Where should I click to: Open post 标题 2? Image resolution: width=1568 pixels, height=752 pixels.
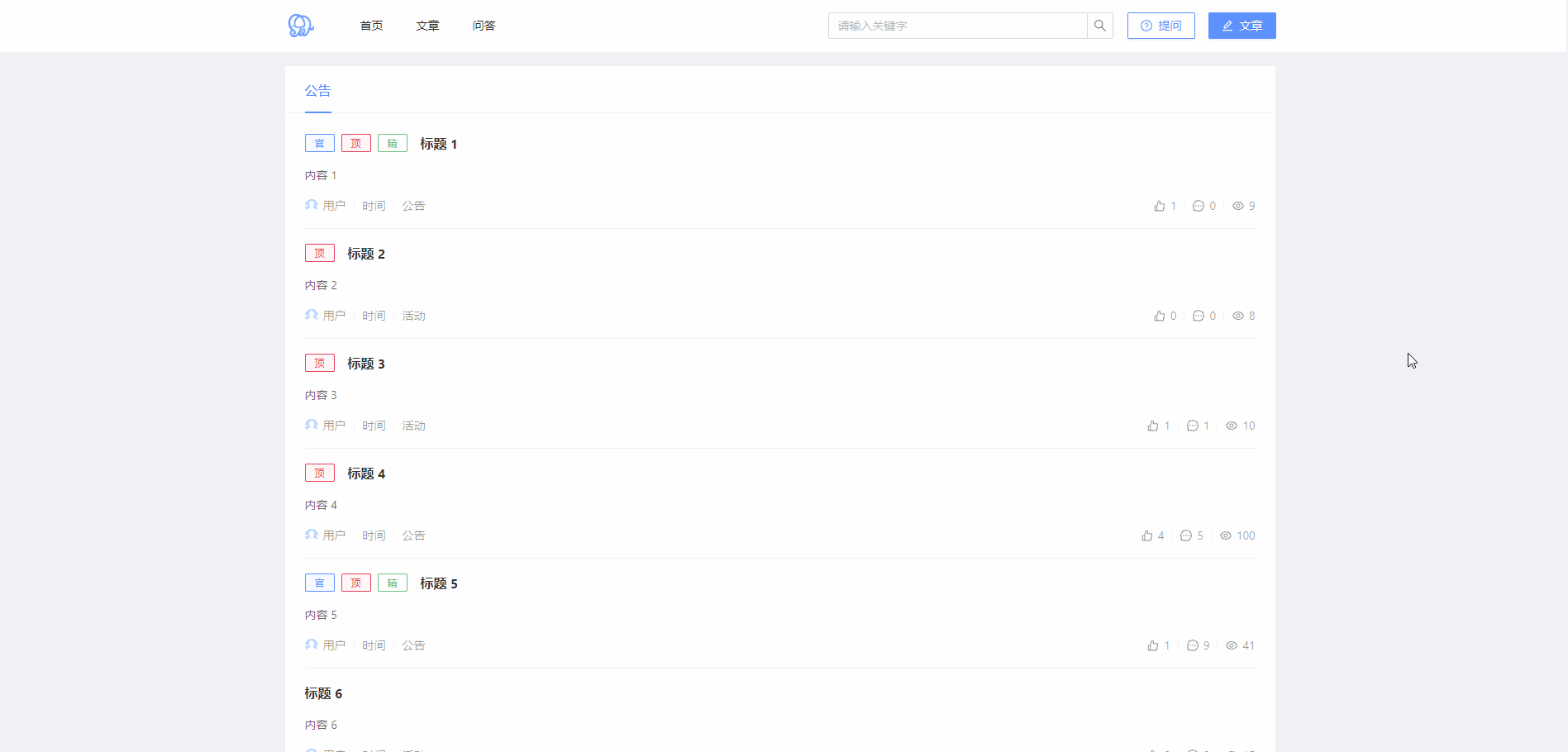tap(366, 254)
